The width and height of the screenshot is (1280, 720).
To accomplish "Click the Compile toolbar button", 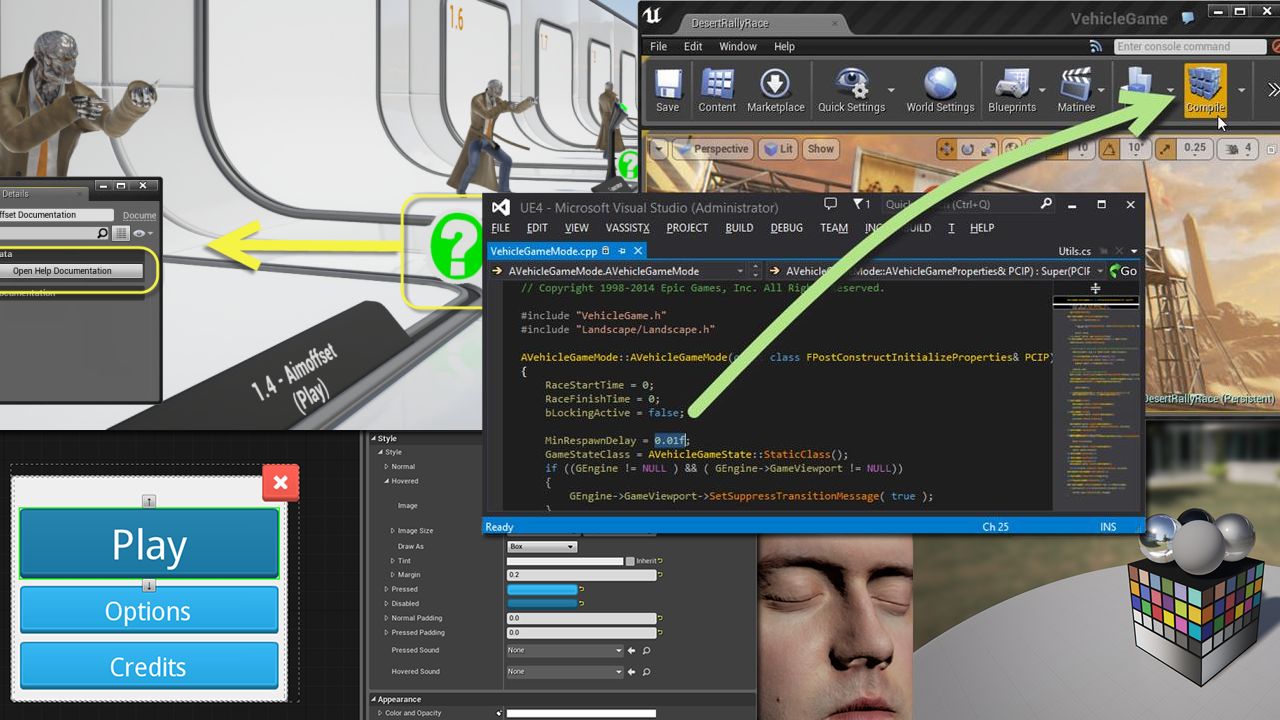I will click(1205, 90).
